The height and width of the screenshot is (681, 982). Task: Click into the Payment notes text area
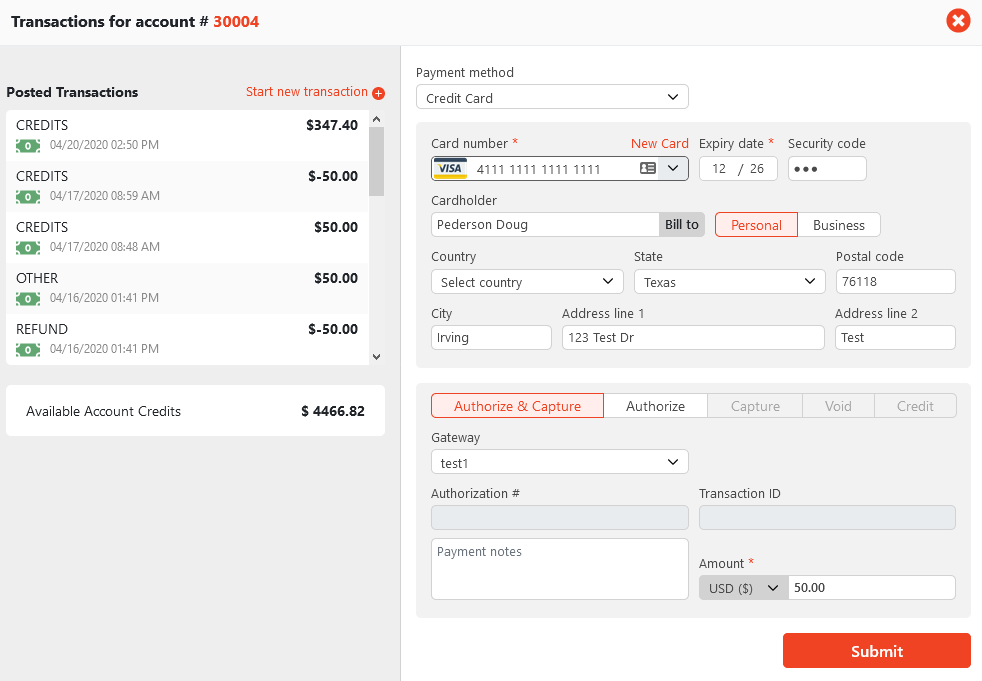tap(559, 569)
